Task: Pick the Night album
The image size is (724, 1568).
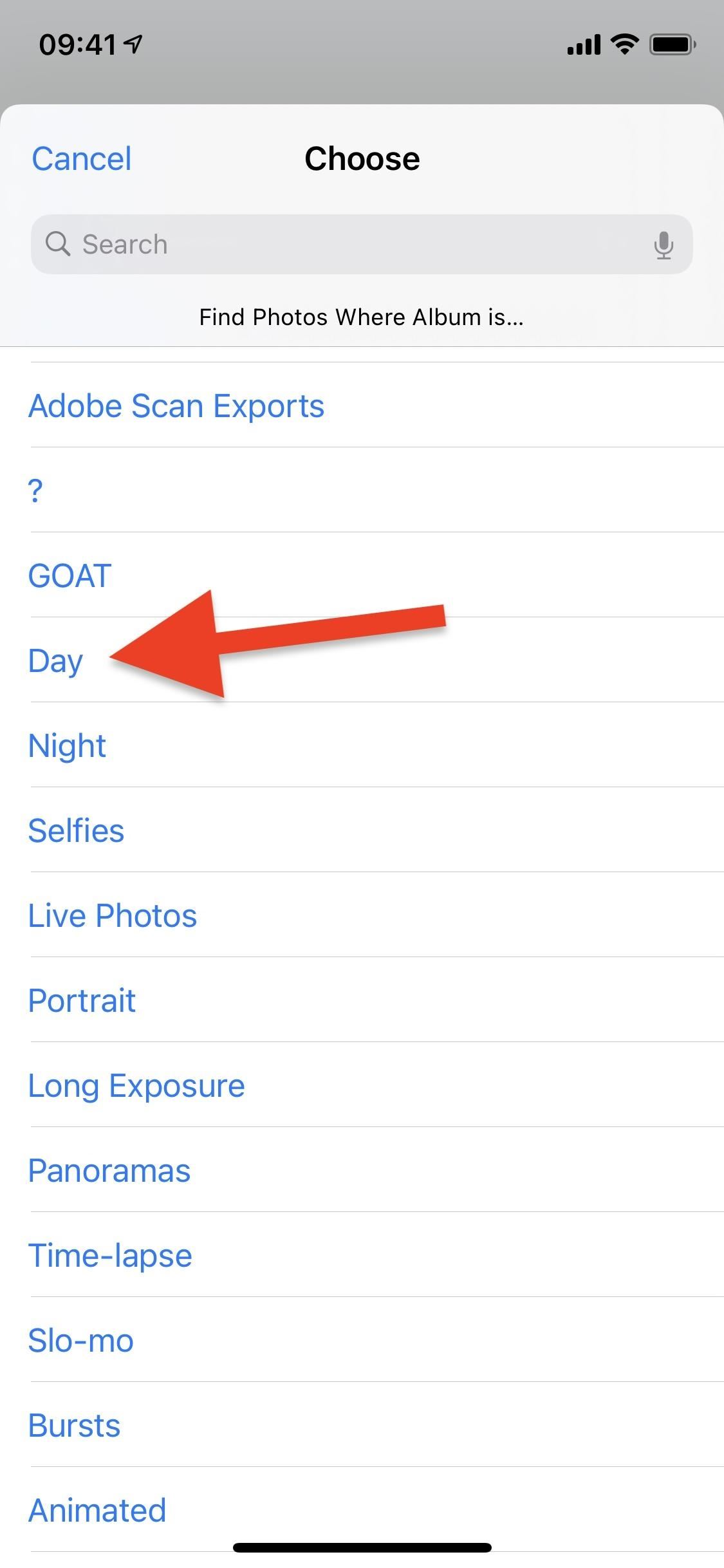Action: [362, 745]
